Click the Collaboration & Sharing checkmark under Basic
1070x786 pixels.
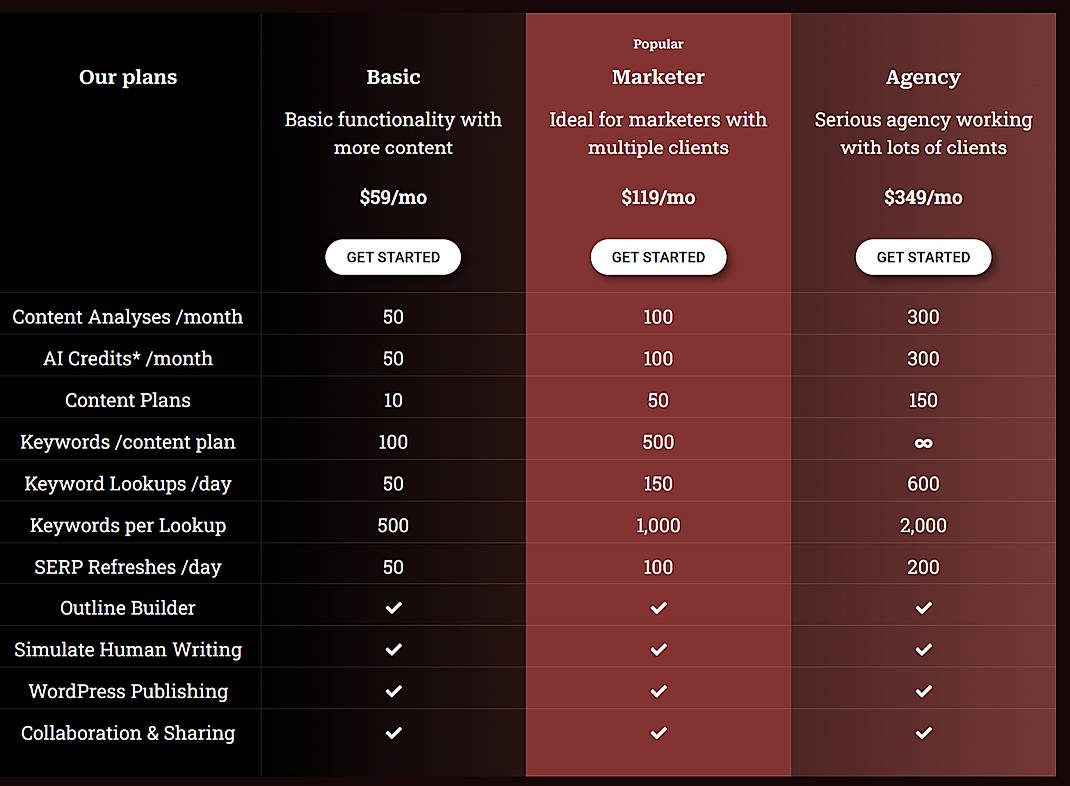pyautogui.click(x=393, y=732)
